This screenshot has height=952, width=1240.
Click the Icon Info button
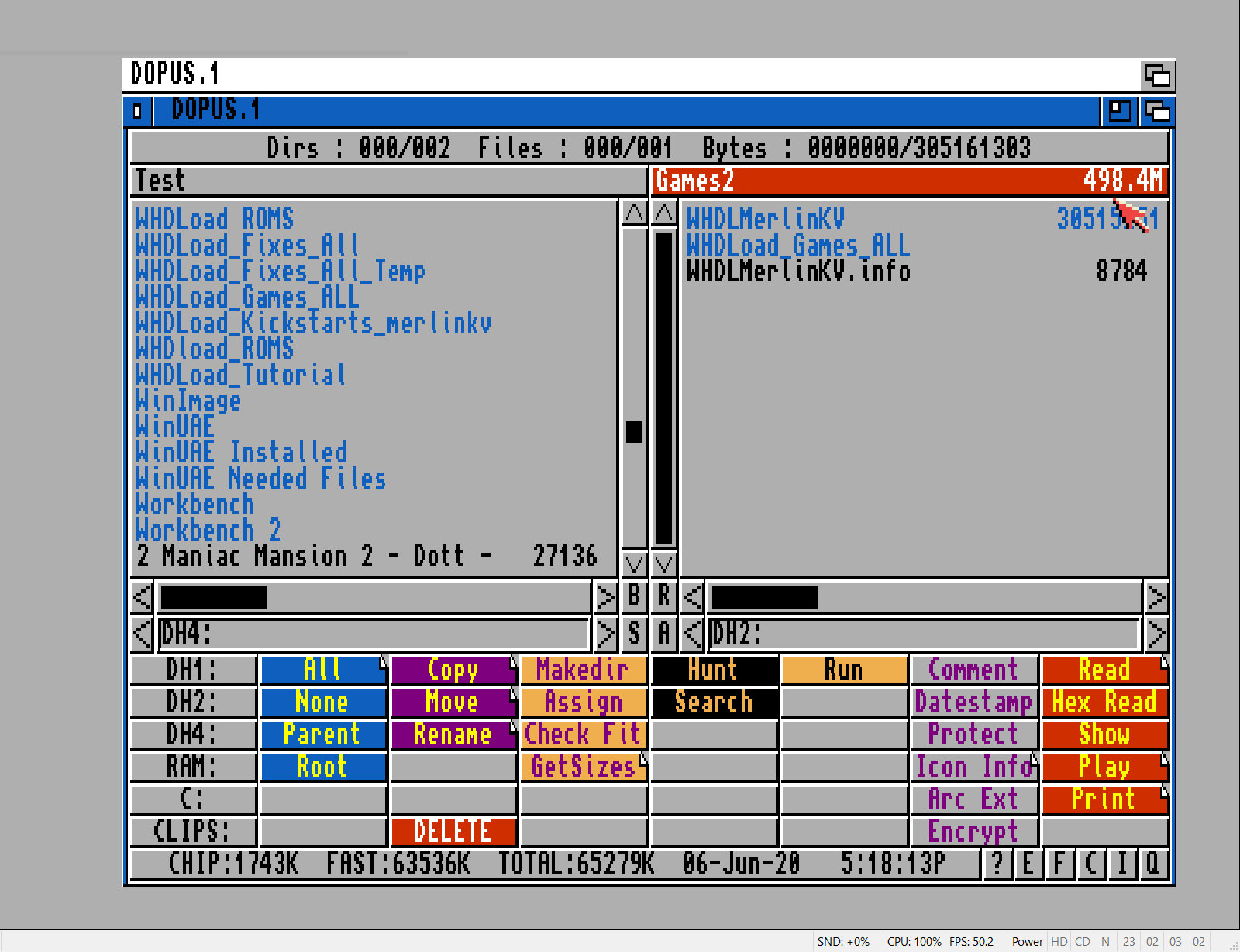coord(974,767)
